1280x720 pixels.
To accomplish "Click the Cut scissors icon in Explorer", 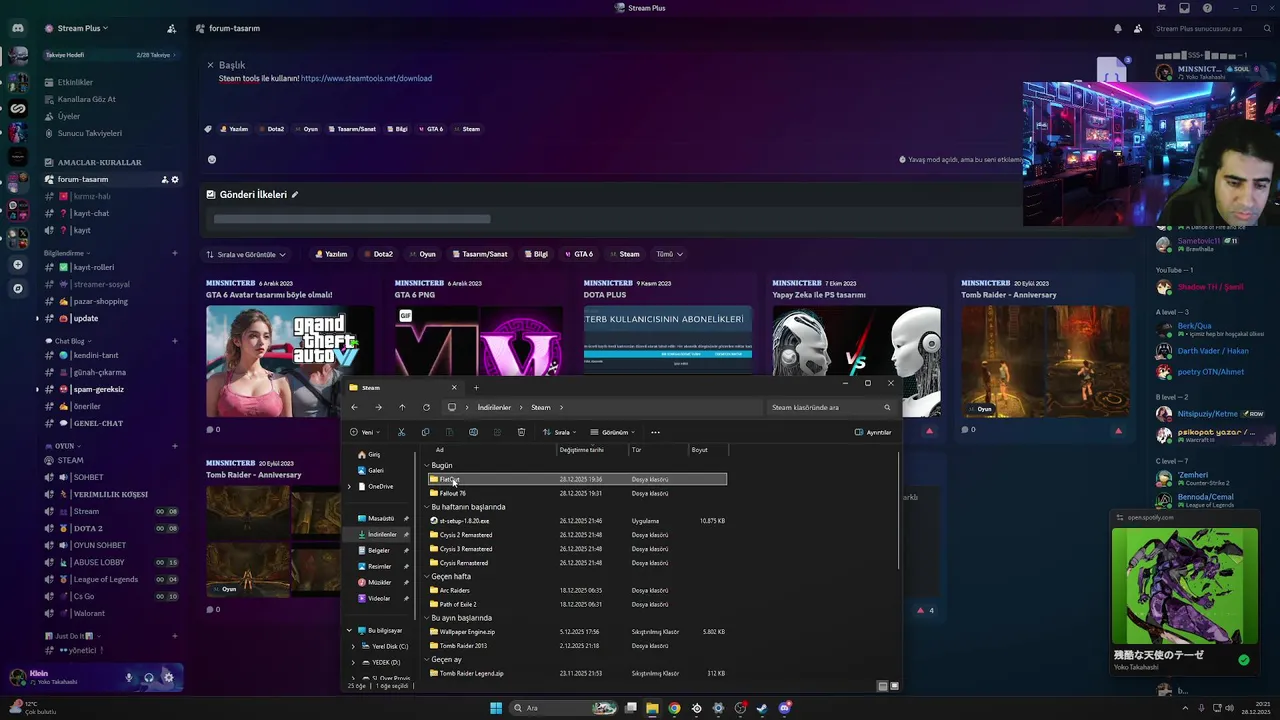I will point(401,432).
